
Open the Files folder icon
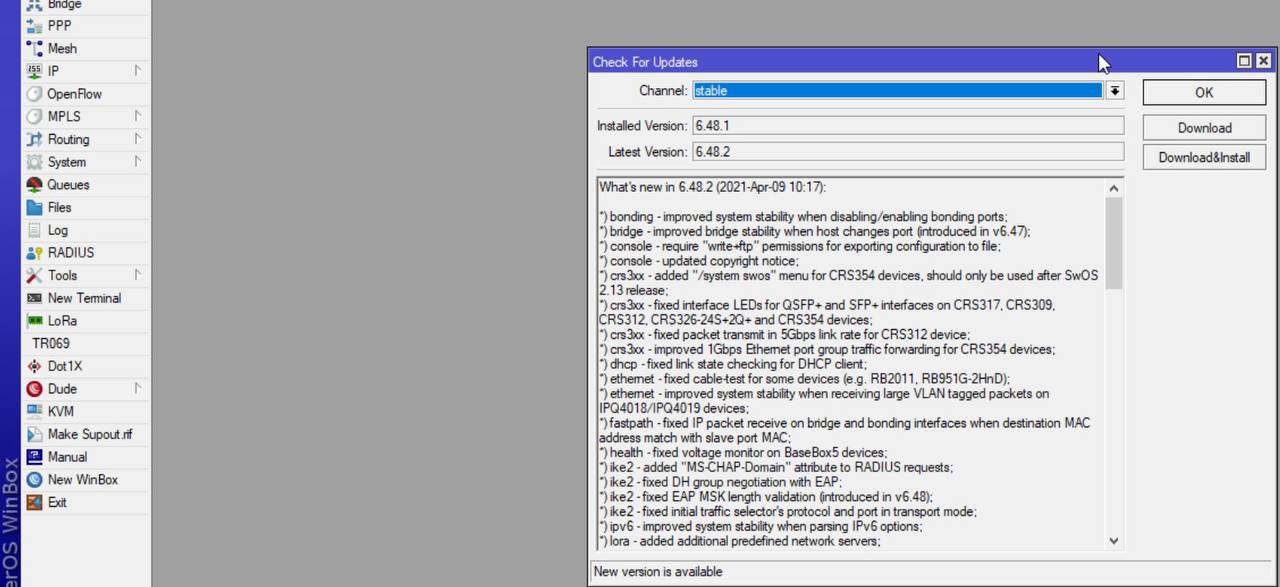pyautogui.click(x=34, y=207)
